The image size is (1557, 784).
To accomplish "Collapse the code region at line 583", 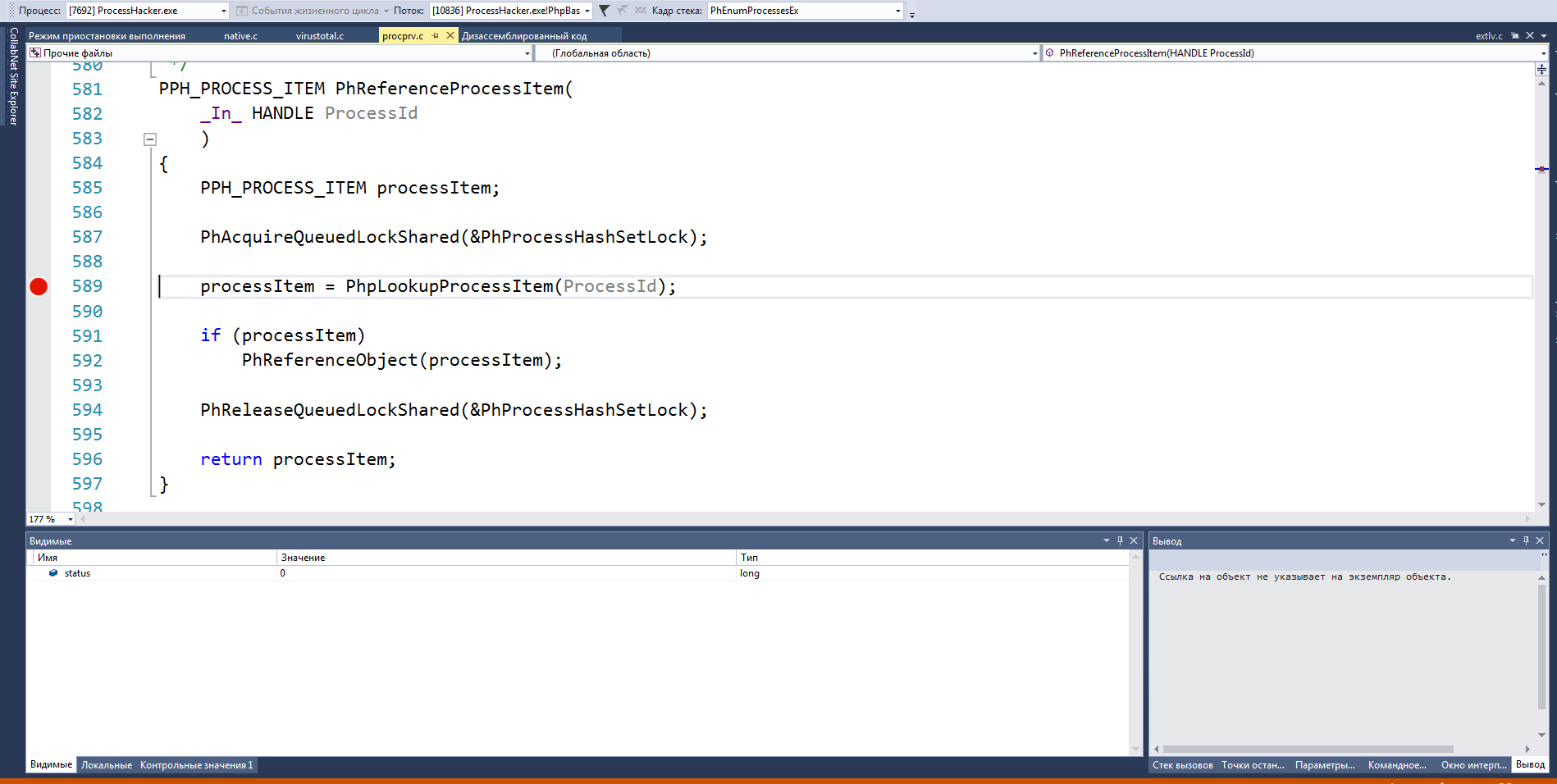I will click(149, 139).
